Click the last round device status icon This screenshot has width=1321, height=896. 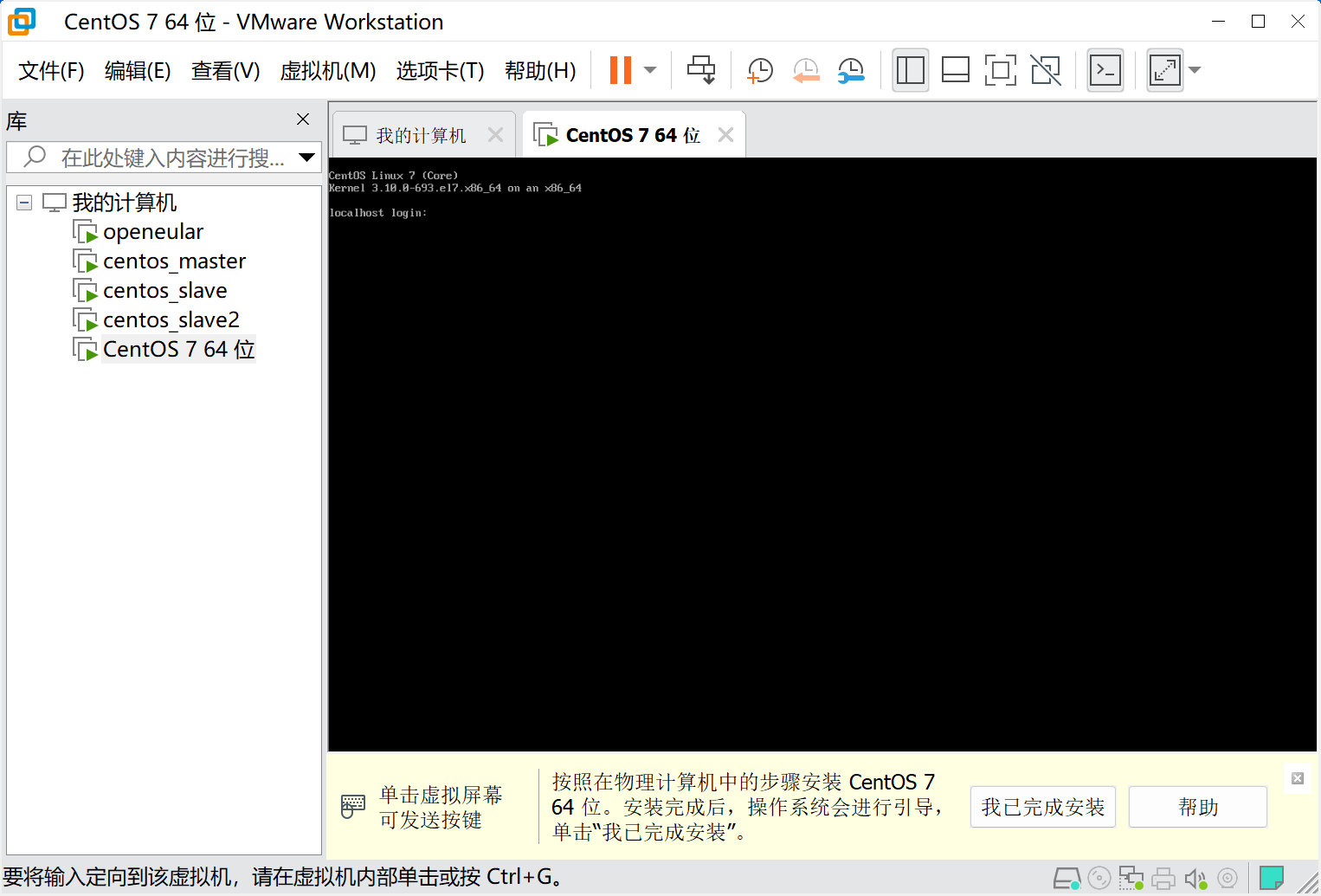[1228, 879]
